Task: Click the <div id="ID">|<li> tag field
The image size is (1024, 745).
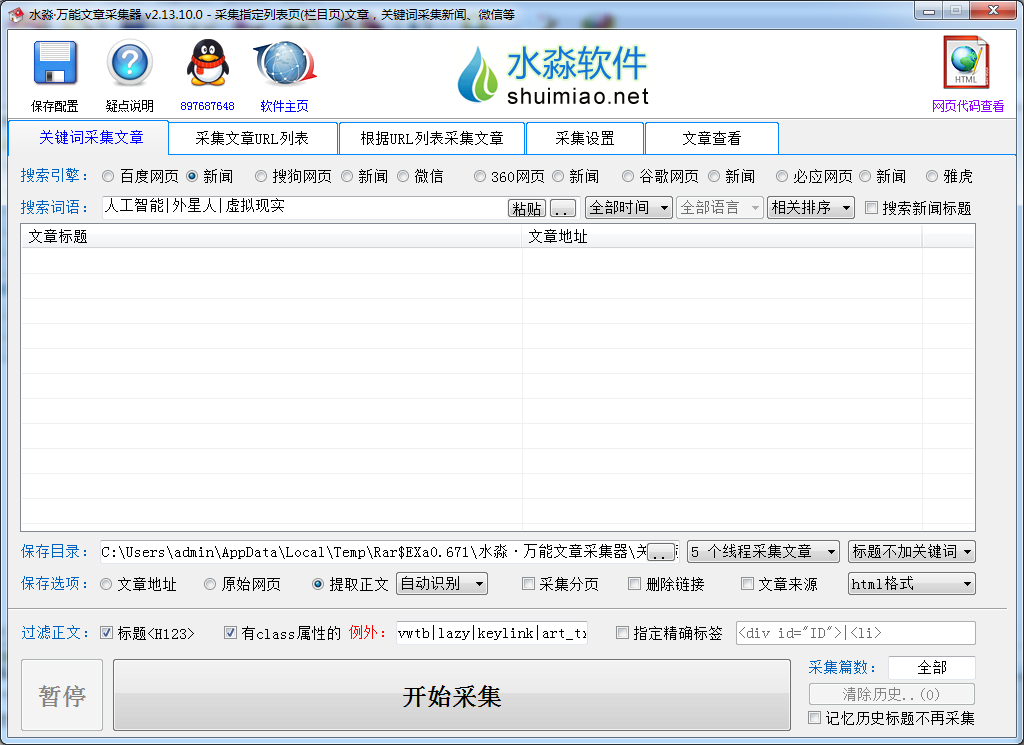Action: [856, 633]
